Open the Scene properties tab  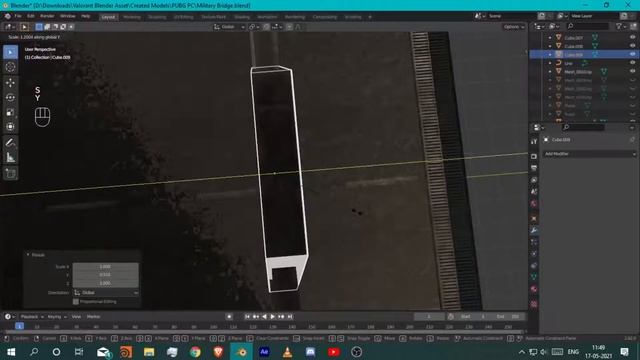[x=534, y=192]
